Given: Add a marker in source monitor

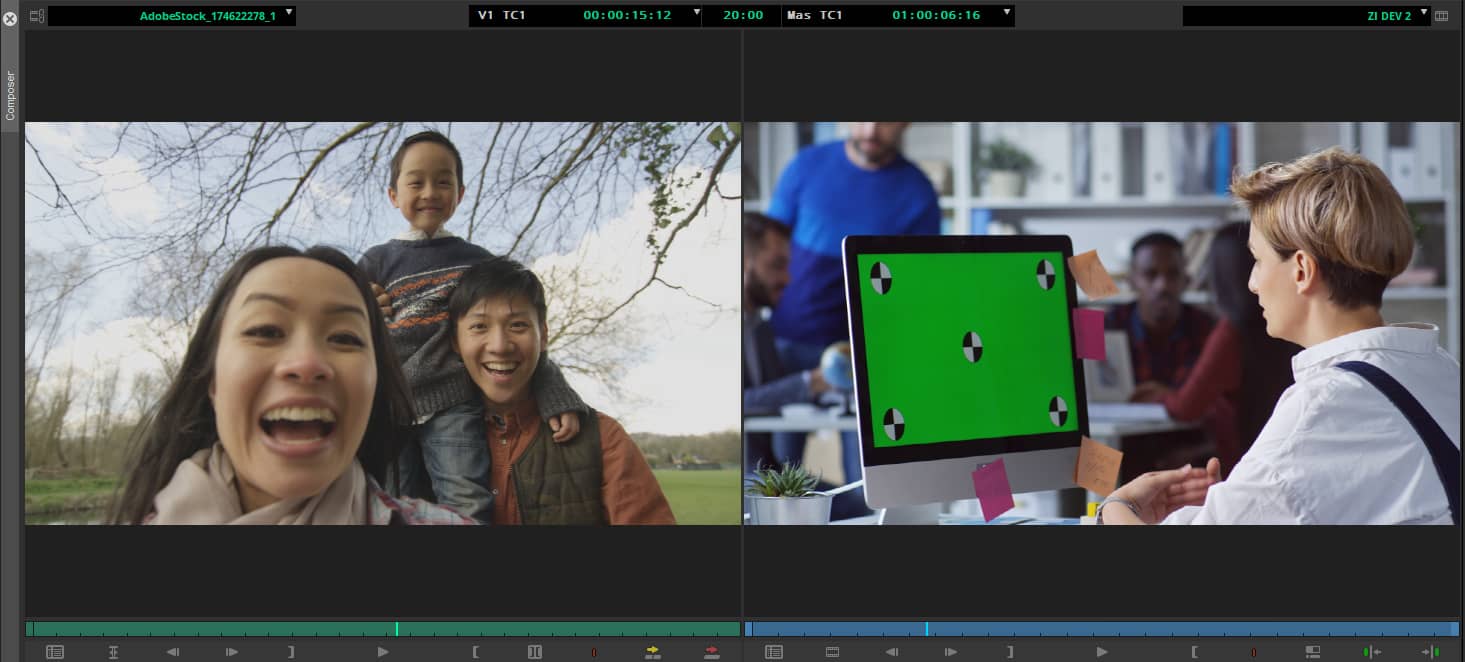Looking at the screenshot, I should point(594,652).
